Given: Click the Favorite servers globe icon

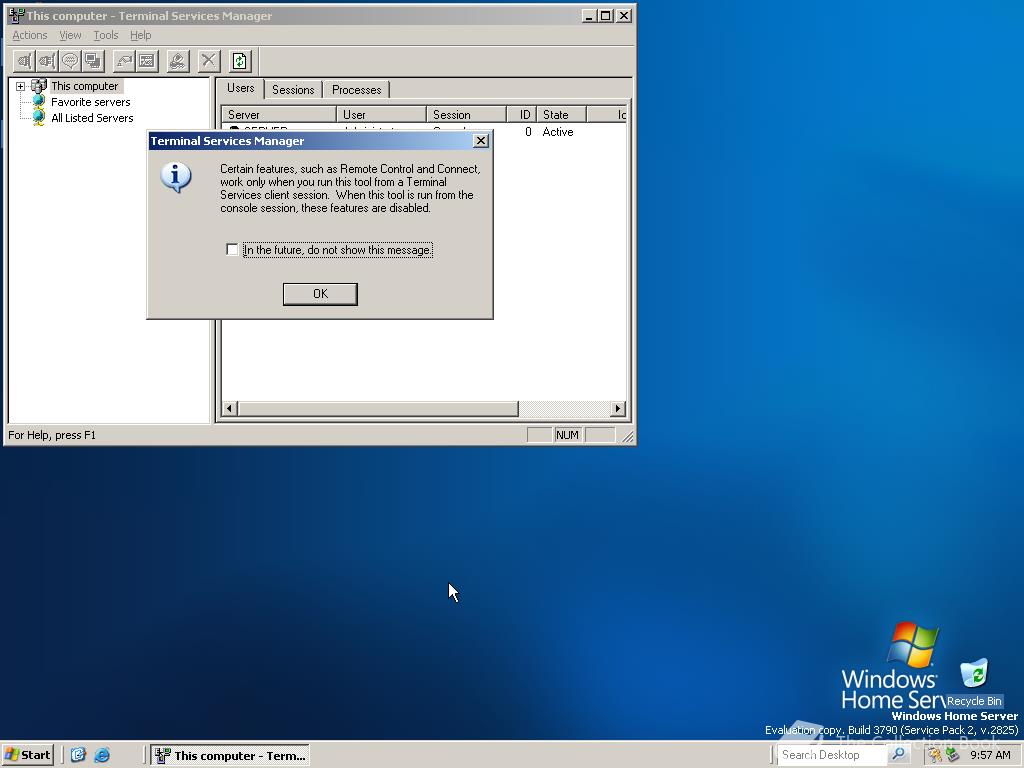Looking at the screenshot, I should tap(39, 102).
